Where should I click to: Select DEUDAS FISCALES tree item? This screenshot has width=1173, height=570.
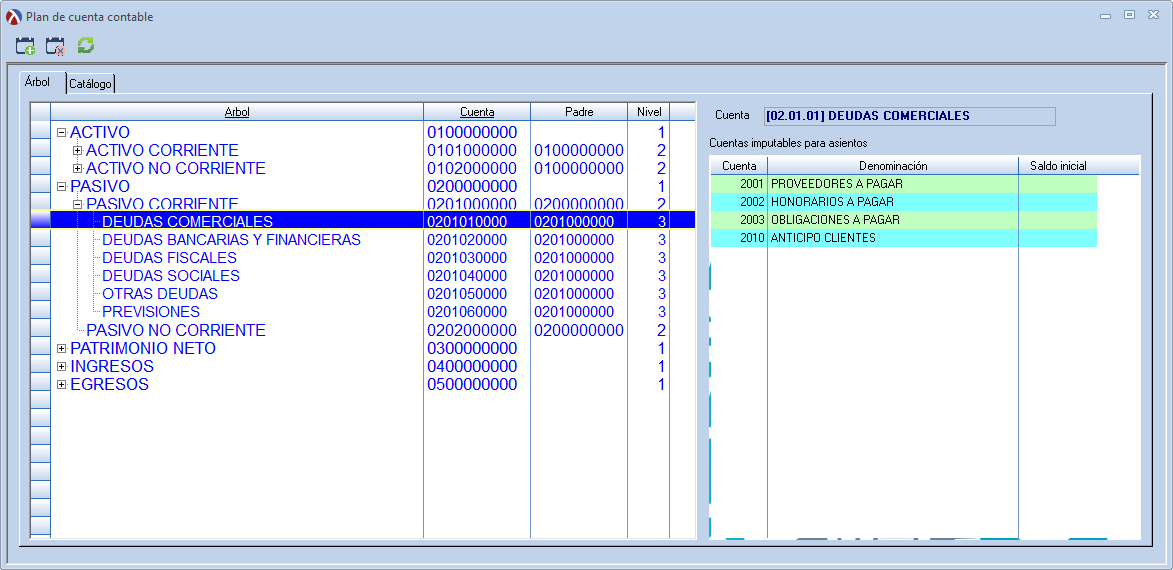170,258
